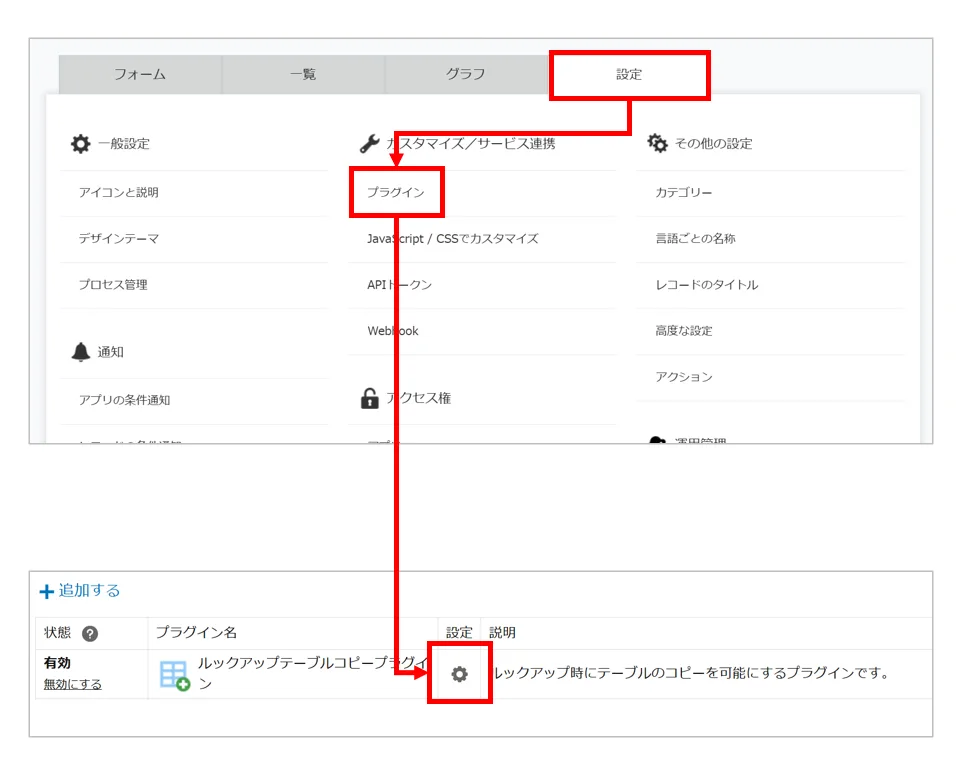Image resolution: width=979 pixels, height=778 pixels.
Task: Click plugin name ルックアップテーブルコピープラグイン
Action: coord(313,673)
